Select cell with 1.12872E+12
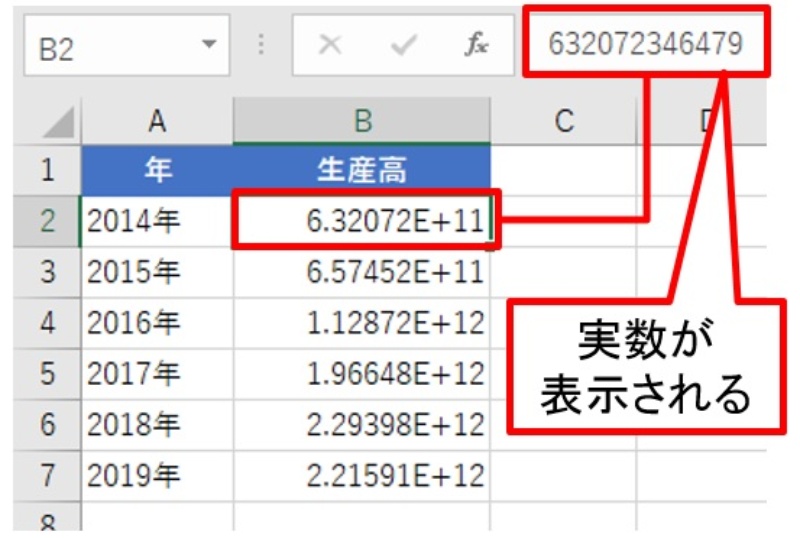The image size is (800, 538). click(362, 322)
